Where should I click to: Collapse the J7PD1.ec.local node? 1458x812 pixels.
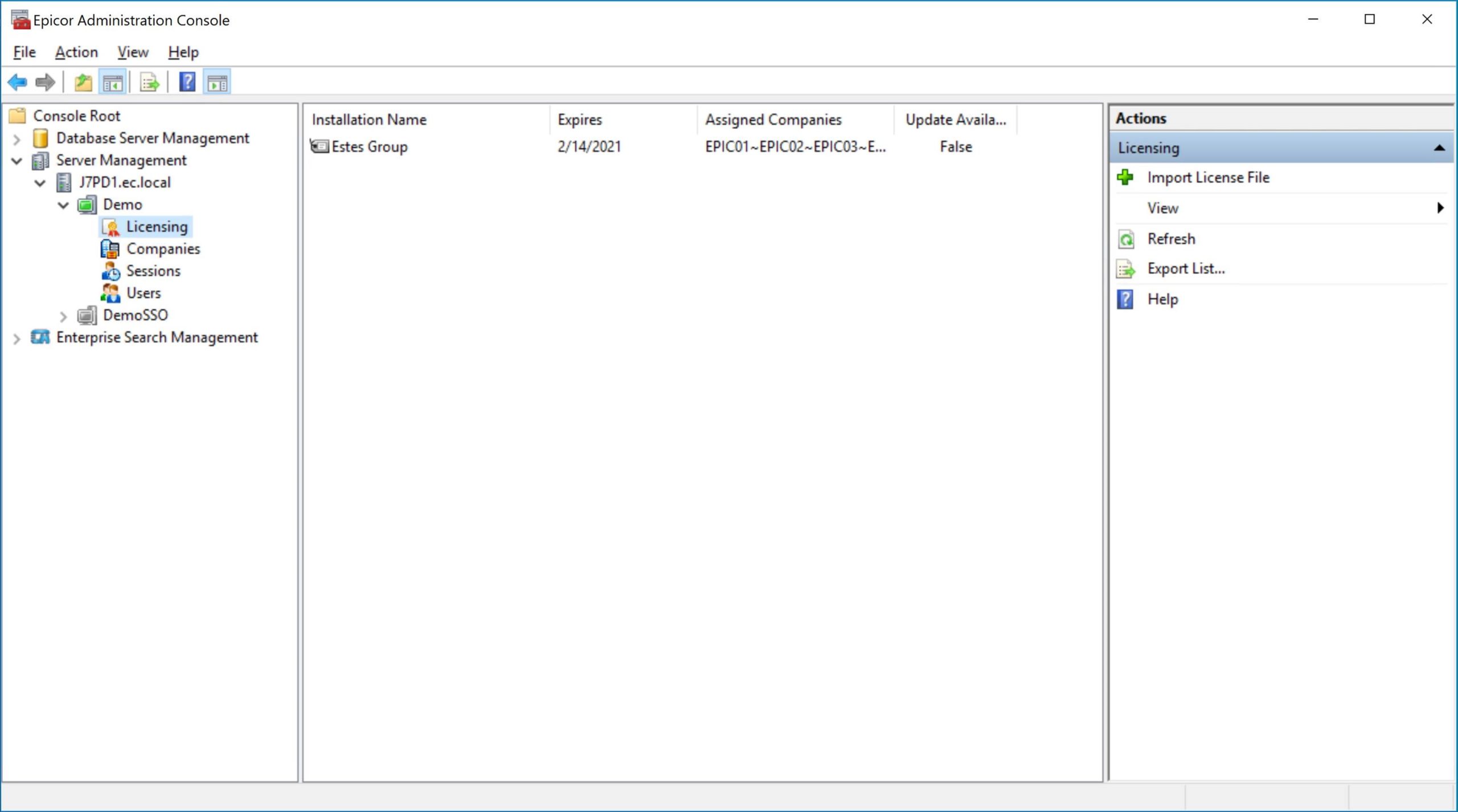click(40, 183)
